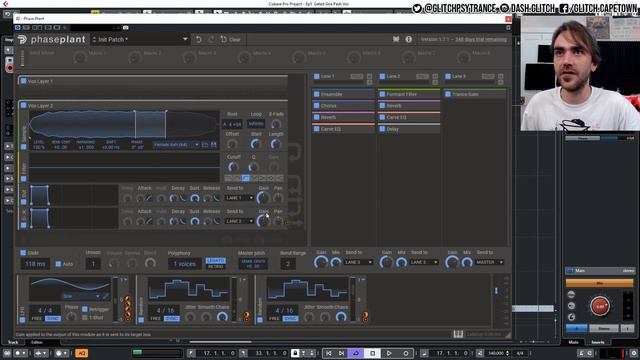Toggle the Glide checkbox
This screenshot has height=360, width=640.
[23, 253]
